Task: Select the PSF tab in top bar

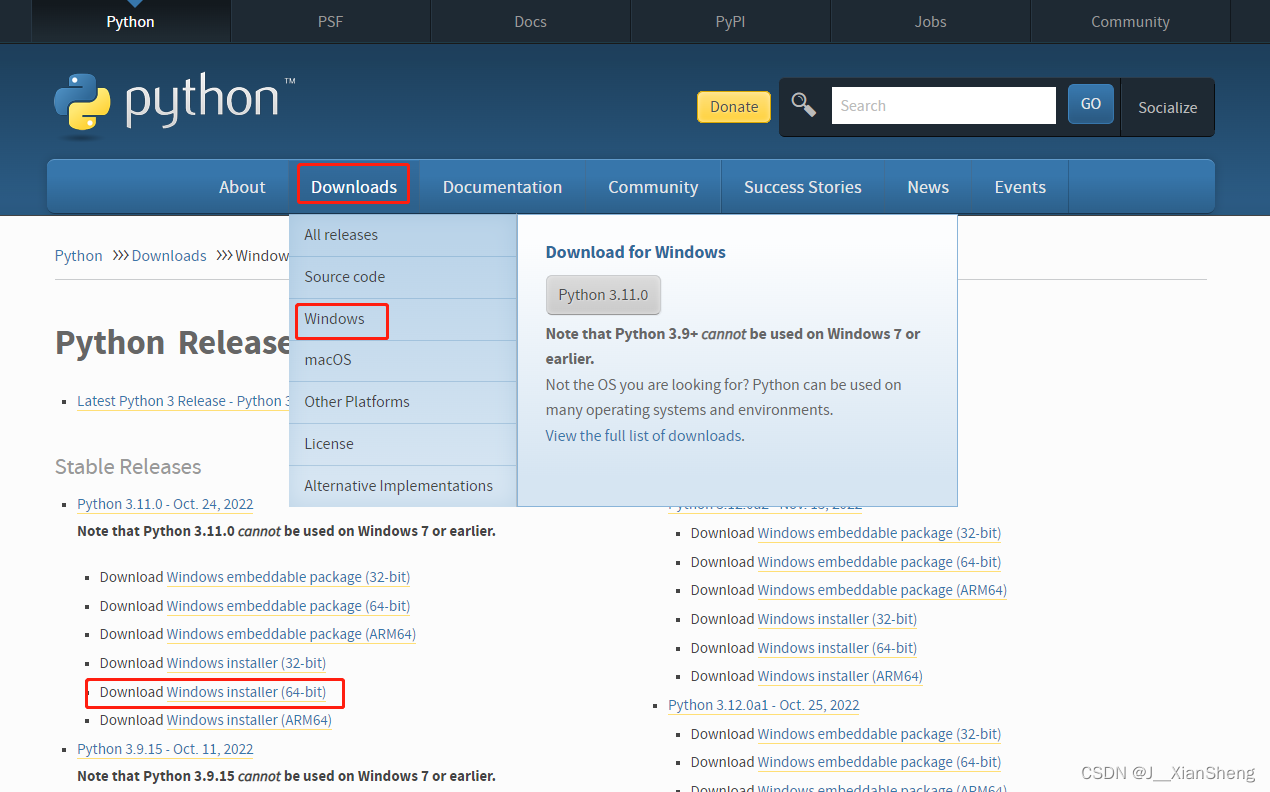Action: coord(331,21)
